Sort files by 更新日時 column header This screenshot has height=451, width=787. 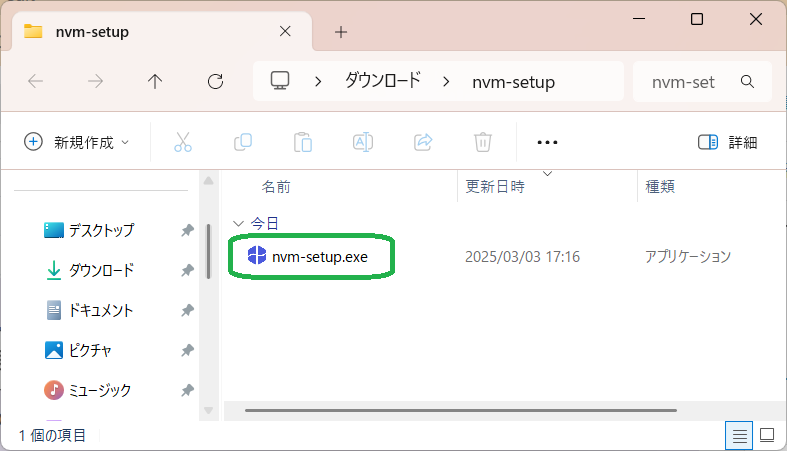(x=495, y=187)
